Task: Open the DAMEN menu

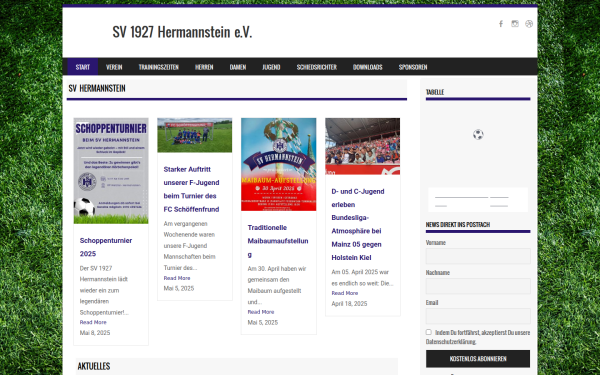Action: click(238, 67)
